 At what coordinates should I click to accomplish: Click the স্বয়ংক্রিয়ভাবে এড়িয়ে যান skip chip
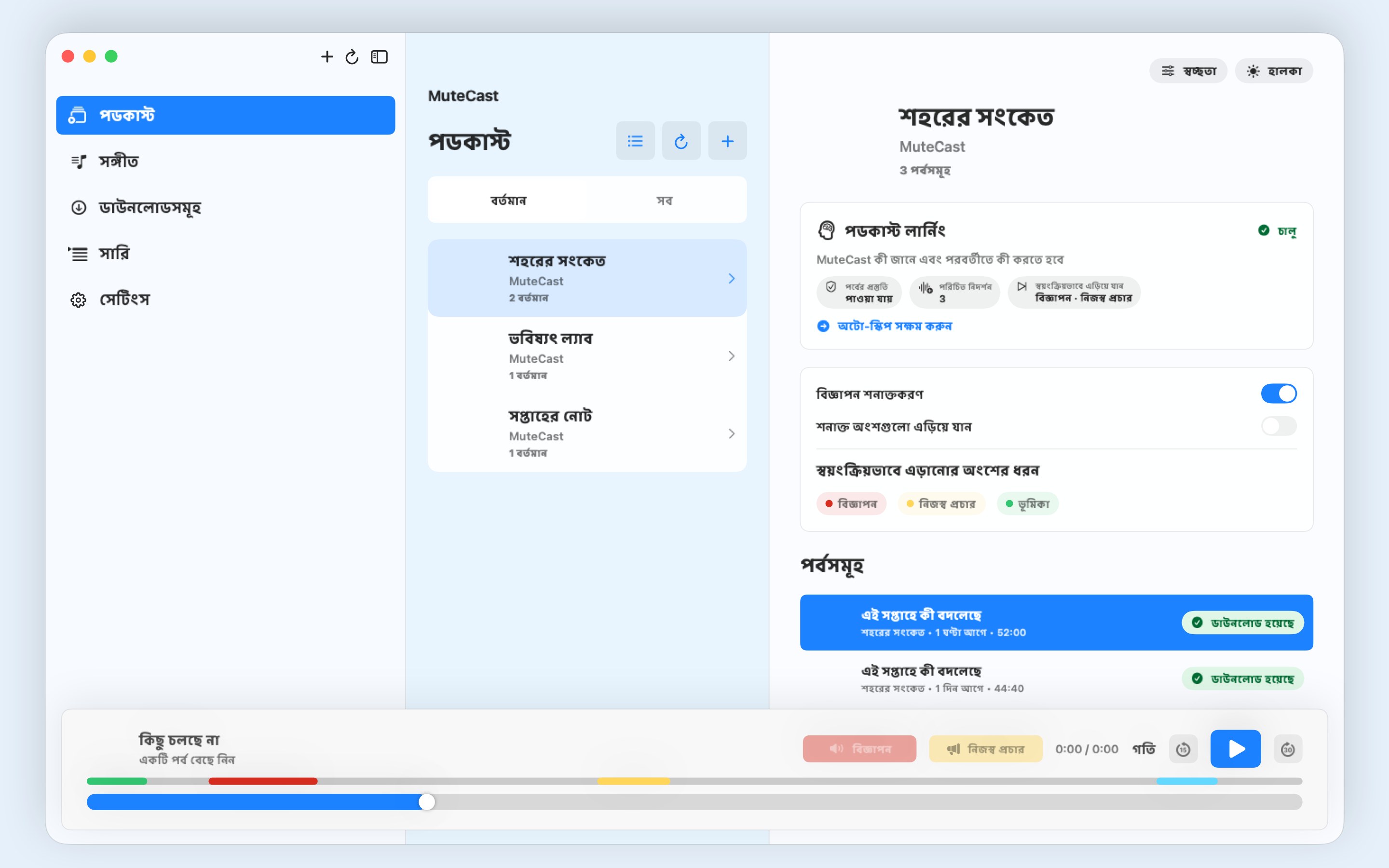(x=1074, y=292)
